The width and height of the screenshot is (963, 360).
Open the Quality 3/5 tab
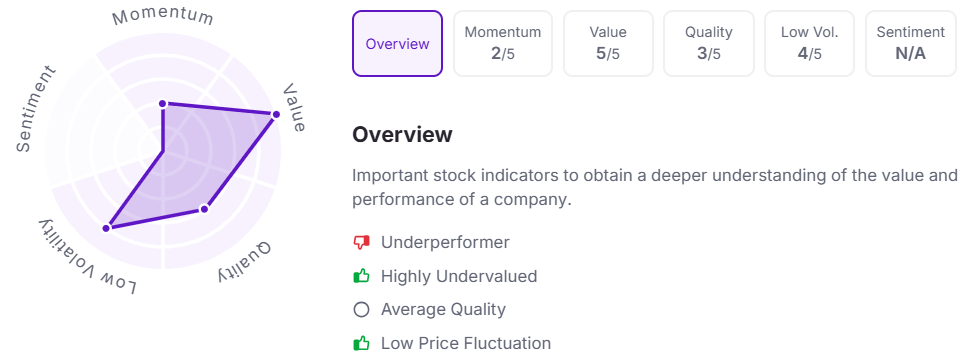coord(709,44)
